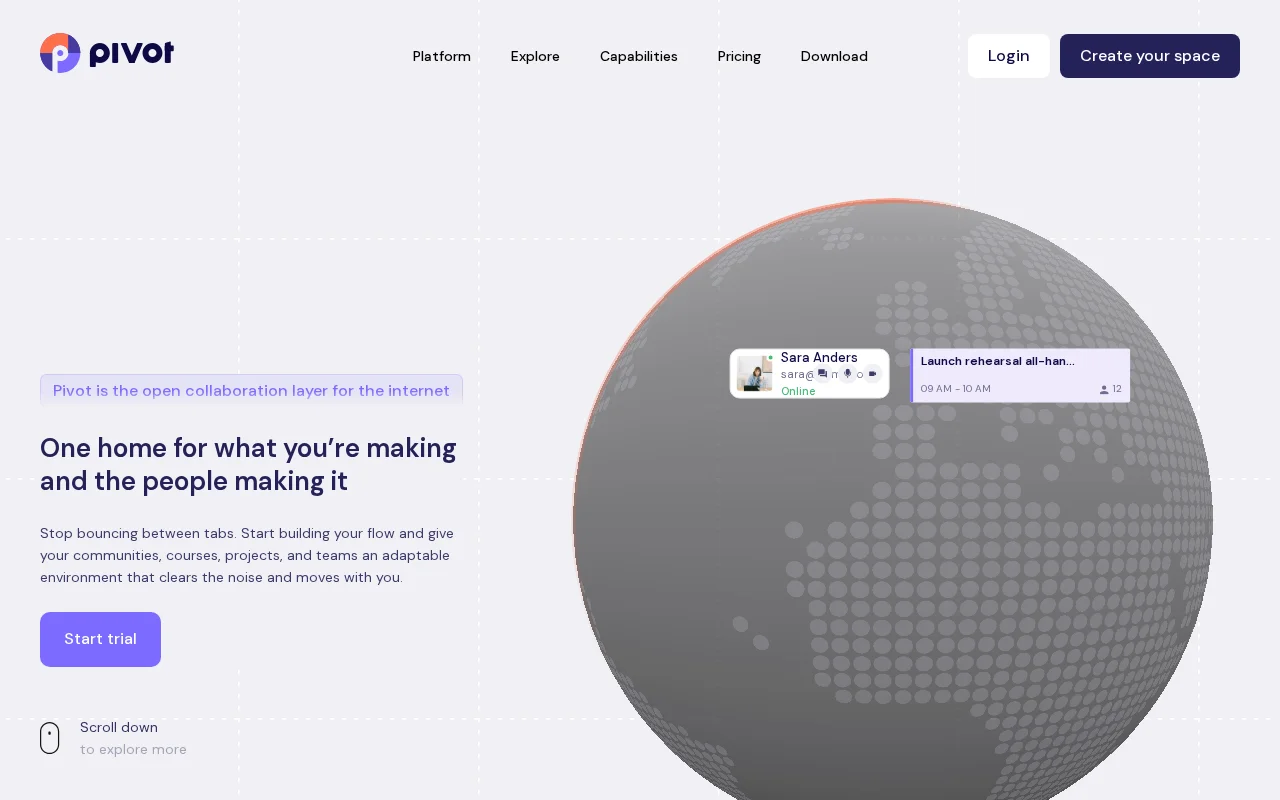1280x800 pixels.
Task: Click the Pivot logo icon
Action: pyautogui.click(x=60, y=53)
